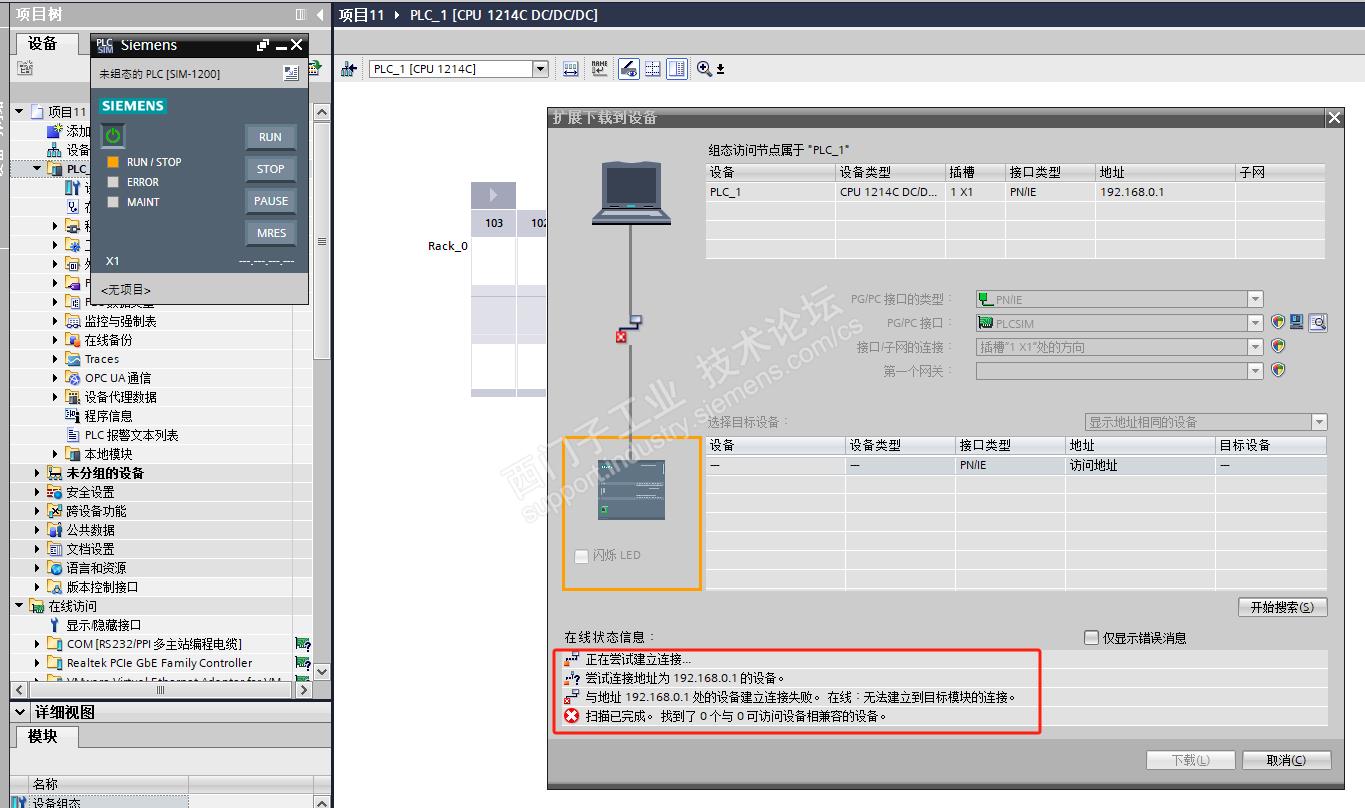Open the interface/subnet connection dropdown
Viewport: 1365px width, 808px height.
pyautogui.click(x=1255, y=347)
